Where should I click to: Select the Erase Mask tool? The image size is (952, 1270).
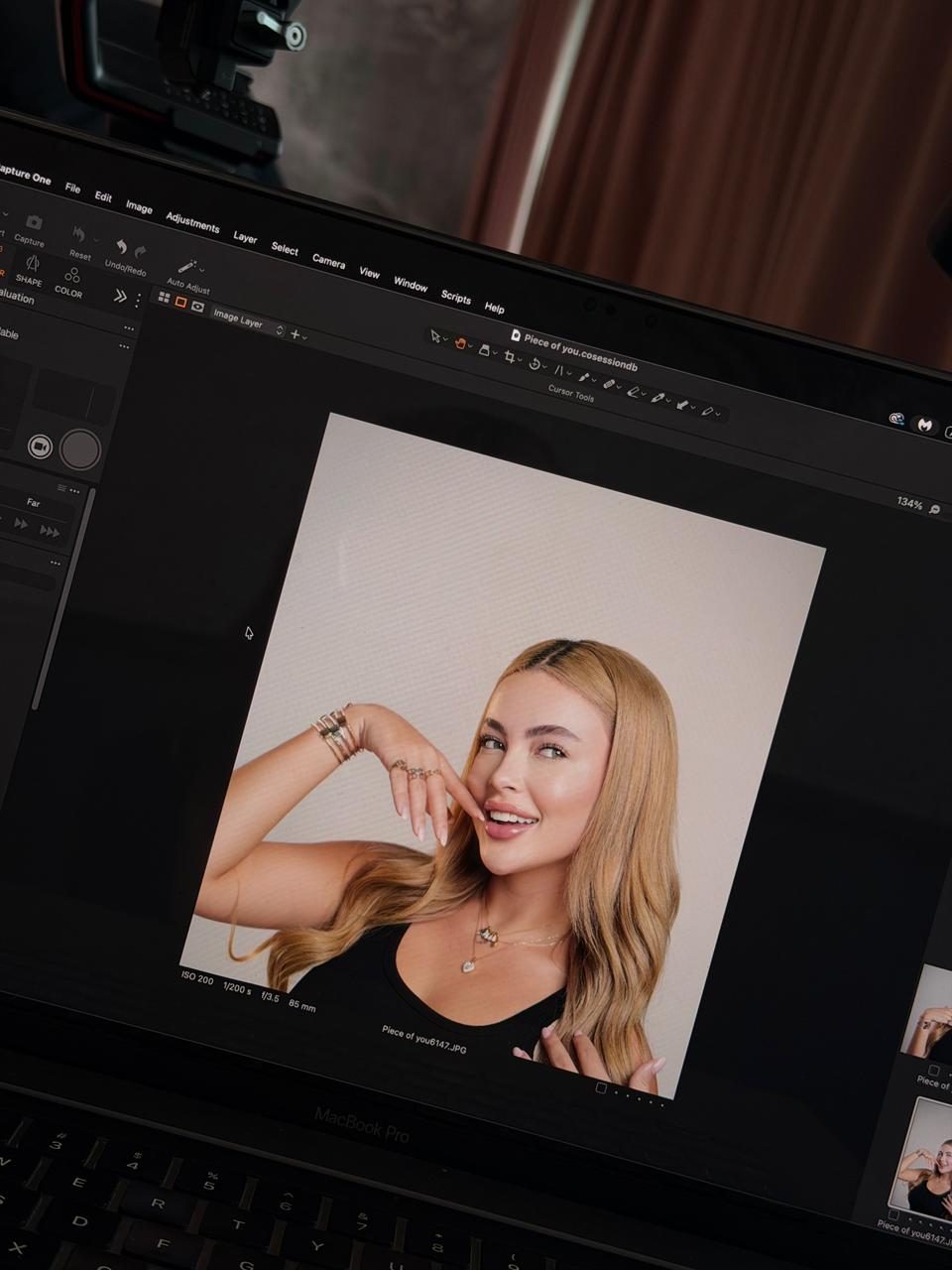click(633, 390)
